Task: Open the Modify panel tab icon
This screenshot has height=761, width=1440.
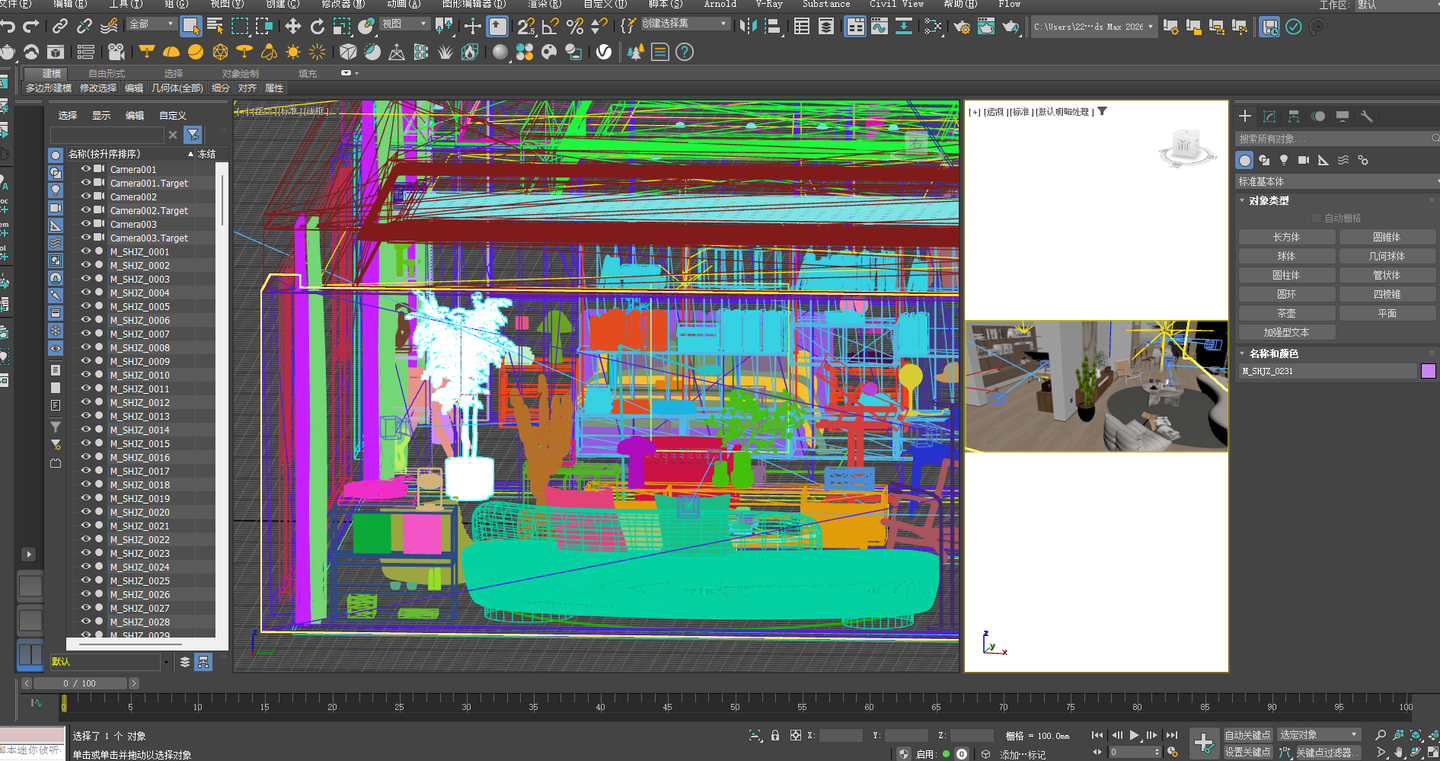Action: (1270, 117)
